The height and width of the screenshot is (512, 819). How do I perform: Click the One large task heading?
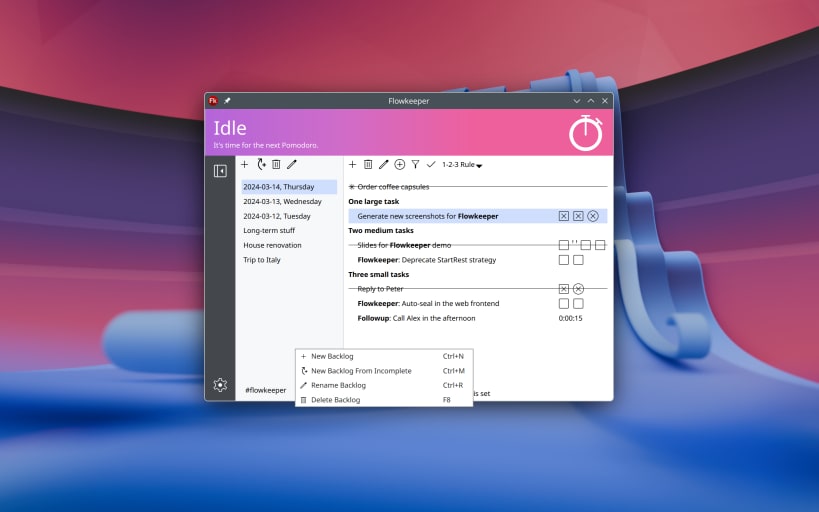point(373,201)
